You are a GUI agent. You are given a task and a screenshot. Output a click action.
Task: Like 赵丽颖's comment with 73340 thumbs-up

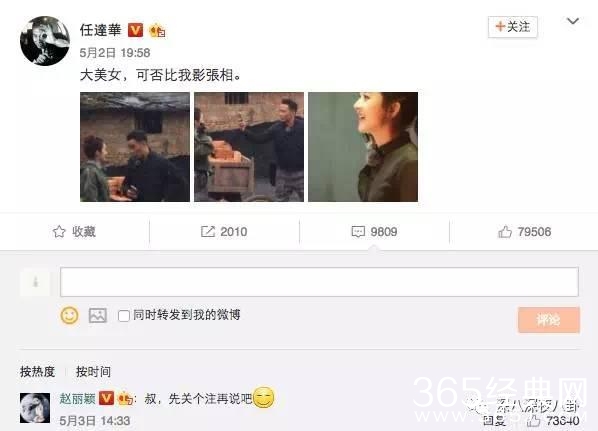click(534, 421)
